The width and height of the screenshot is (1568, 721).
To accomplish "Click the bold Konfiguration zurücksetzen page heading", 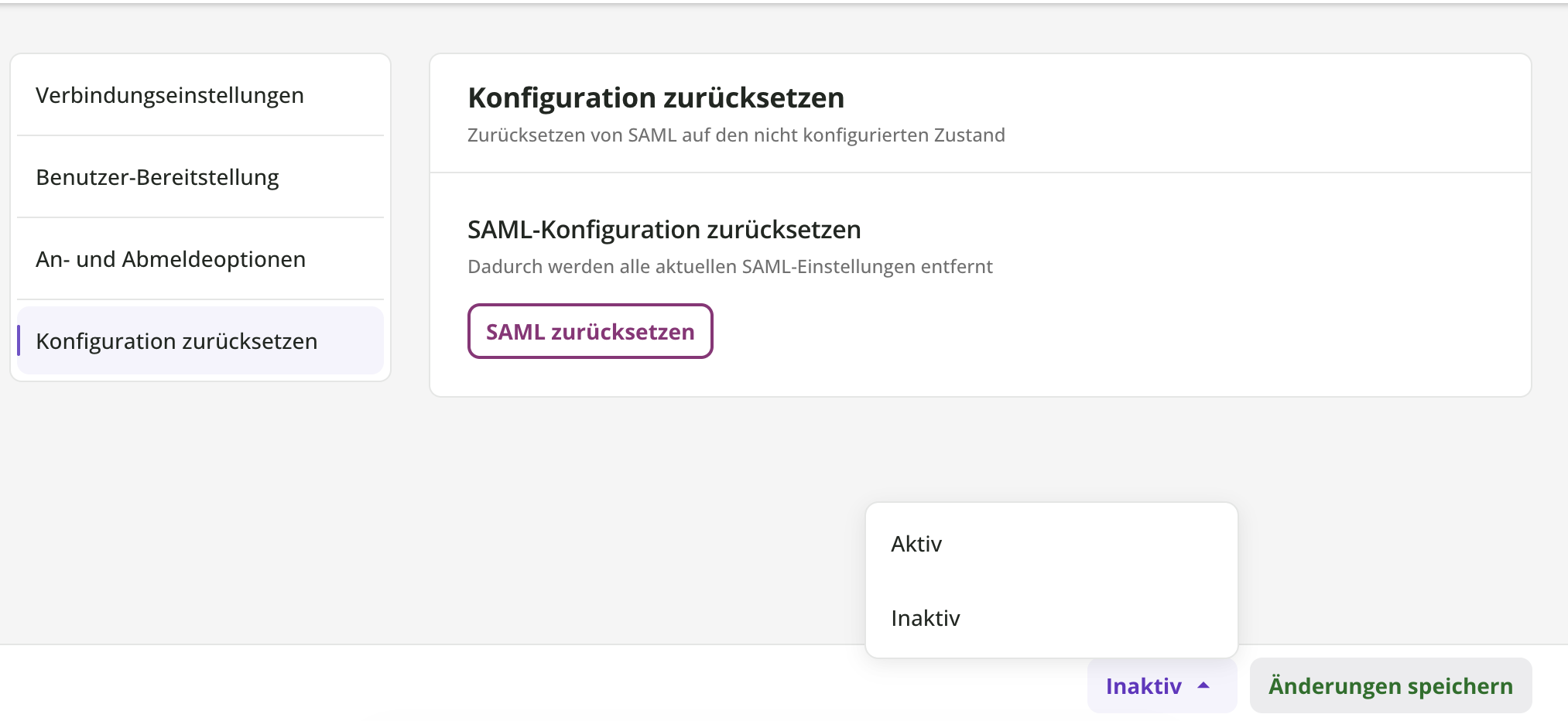I will click(x=656, y=98).
